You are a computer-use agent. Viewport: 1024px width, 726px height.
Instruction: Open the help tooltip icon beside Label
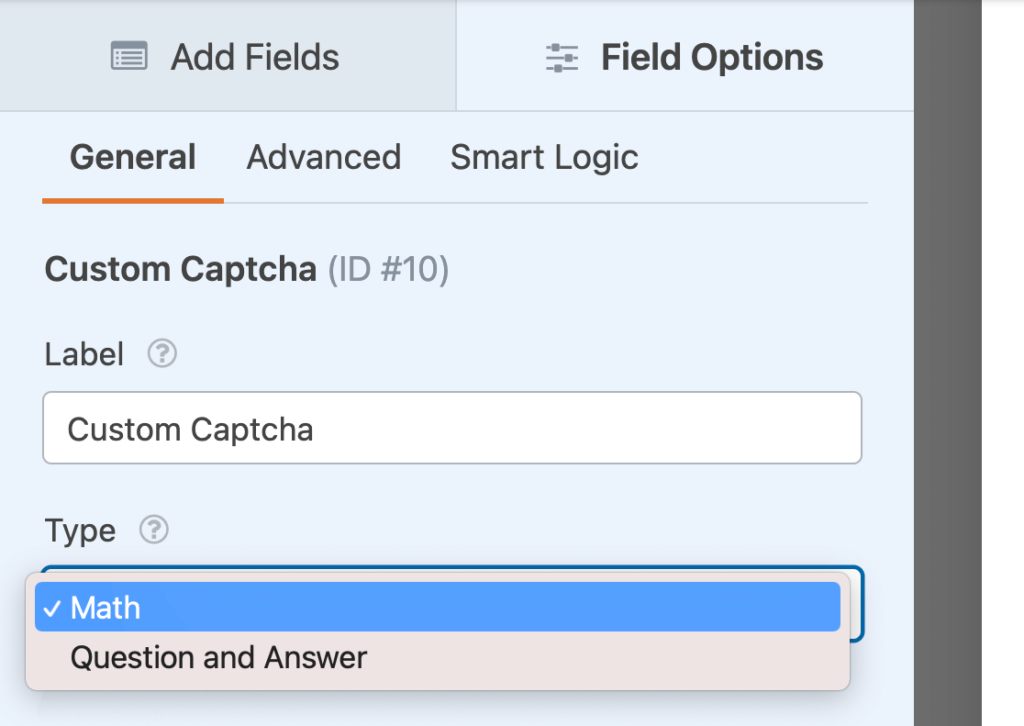[162, 354]
